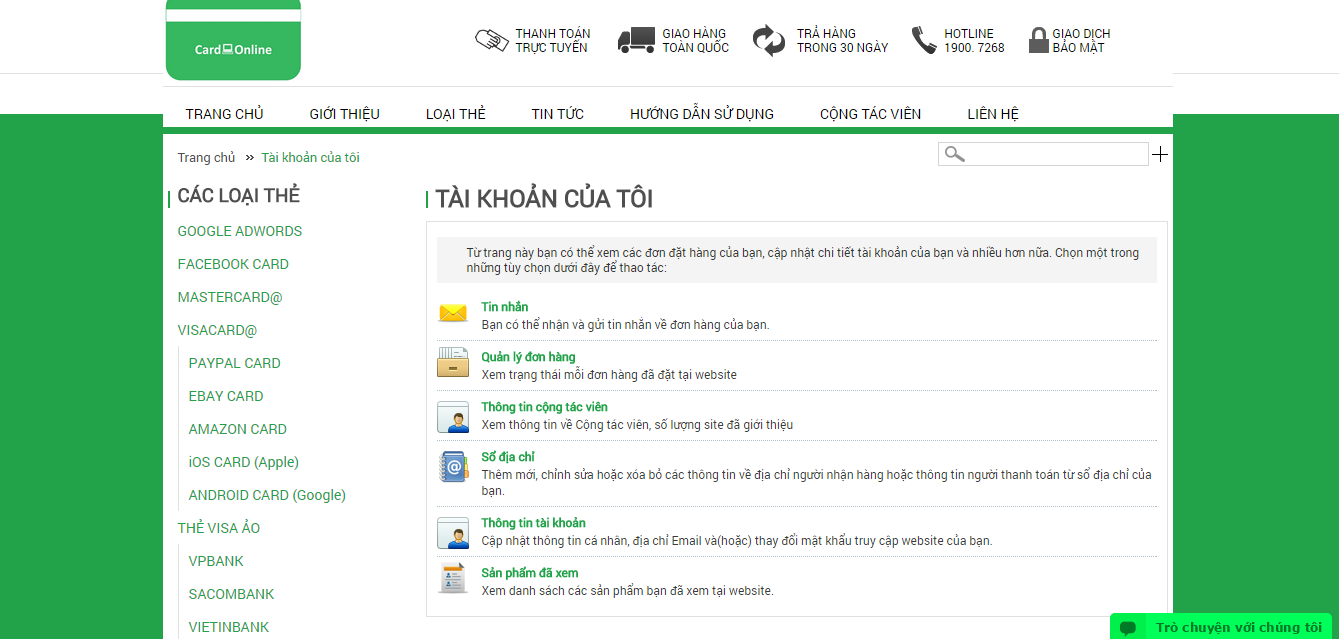The image size is (1339, 639).
Task: Click Tài khoản của tôi breadcrumb
Action: (311, 158)
